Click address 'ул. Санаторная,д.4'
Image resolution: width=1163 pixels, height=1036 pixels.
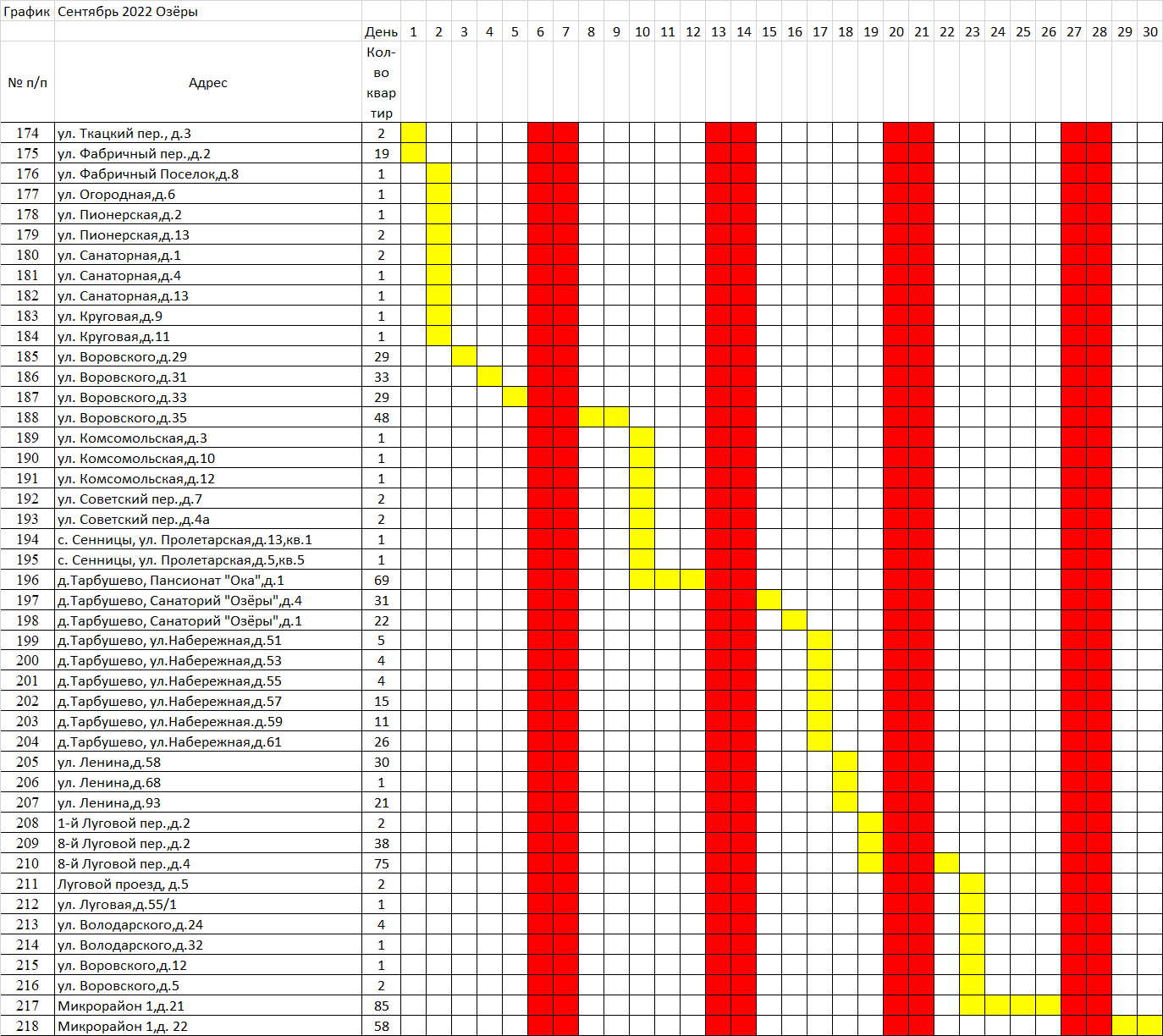tap(208, 275)
